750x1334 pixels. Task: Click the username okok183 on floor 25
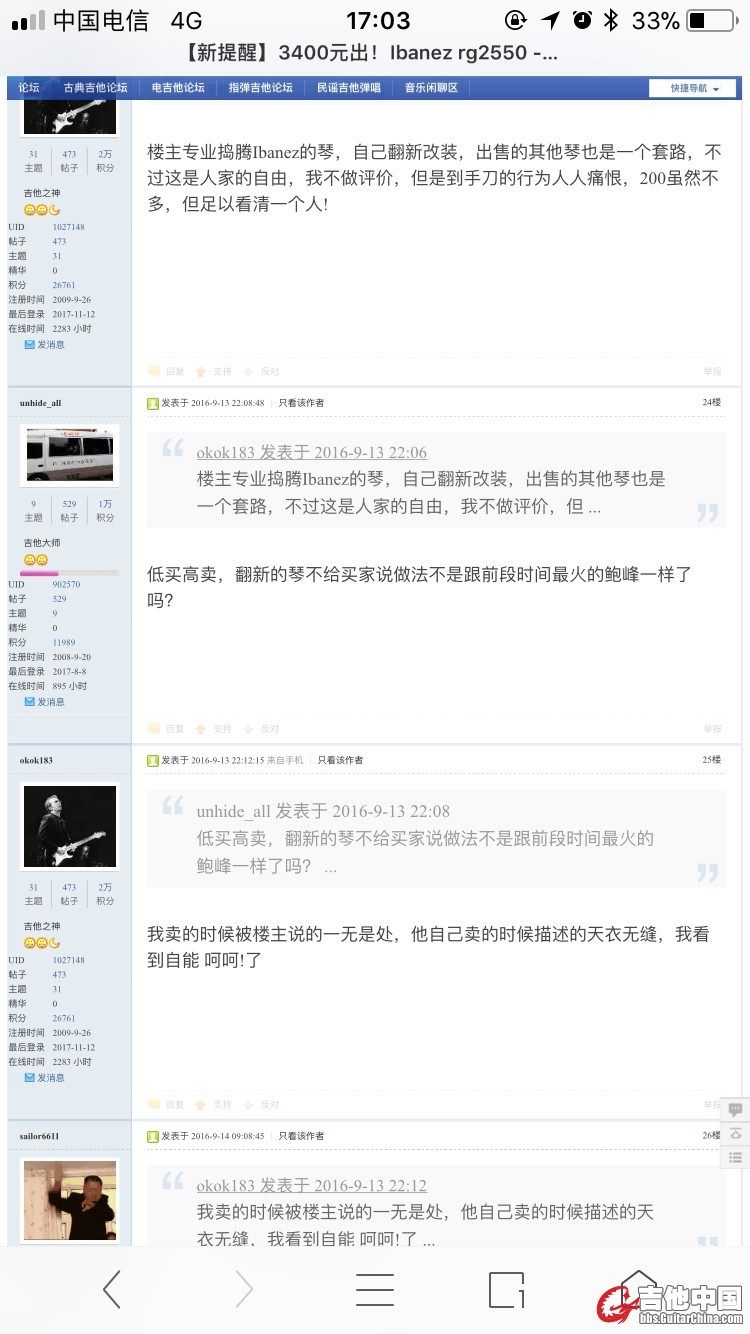click(x=36, y=760)
